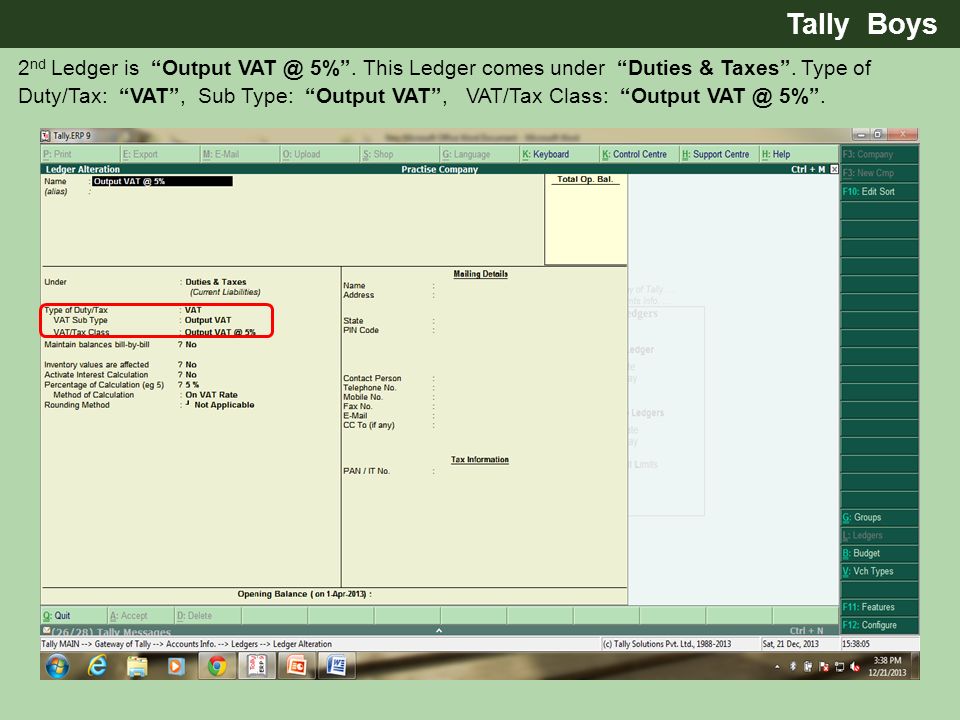Viewport: 960px width, 720px height.
Task: Click F3: New Cmp button
Action: pyautogui.click(x=879, y=173)
